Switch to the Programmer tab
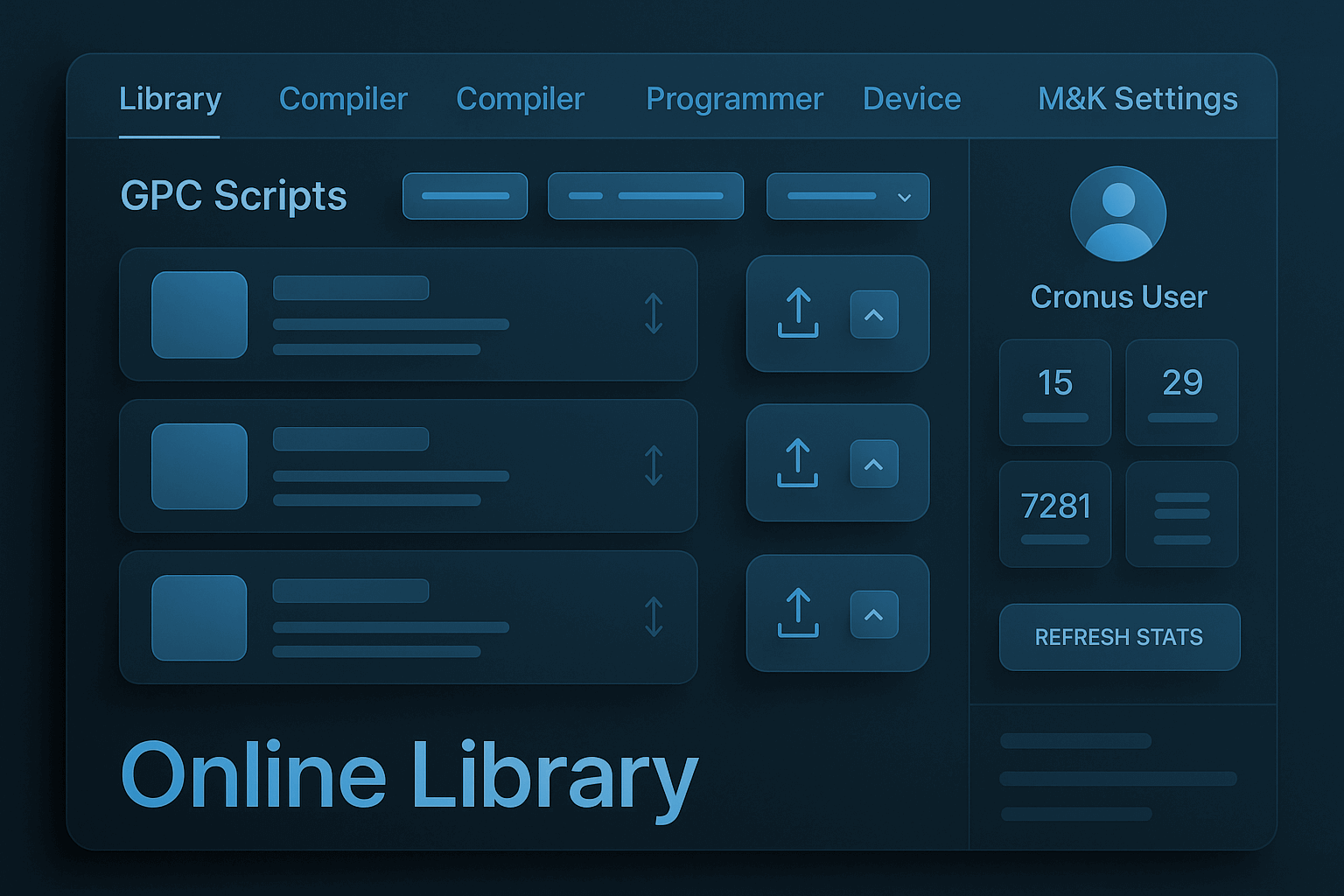1344x896 pixels. click(734, 99)
